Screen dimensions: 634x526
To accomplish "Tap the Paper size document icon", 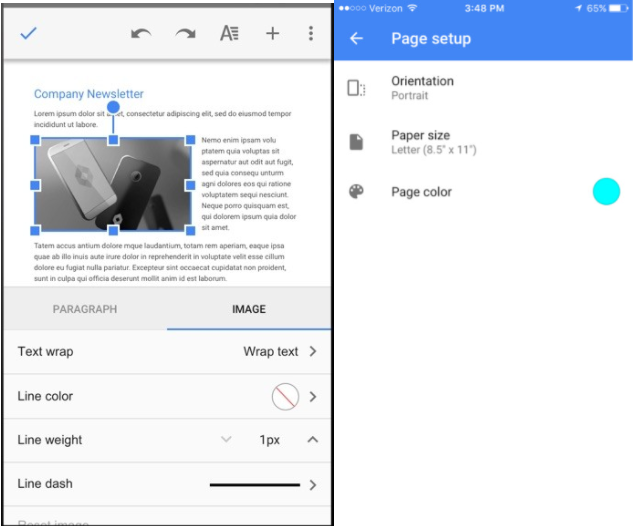I will (356, 142).
